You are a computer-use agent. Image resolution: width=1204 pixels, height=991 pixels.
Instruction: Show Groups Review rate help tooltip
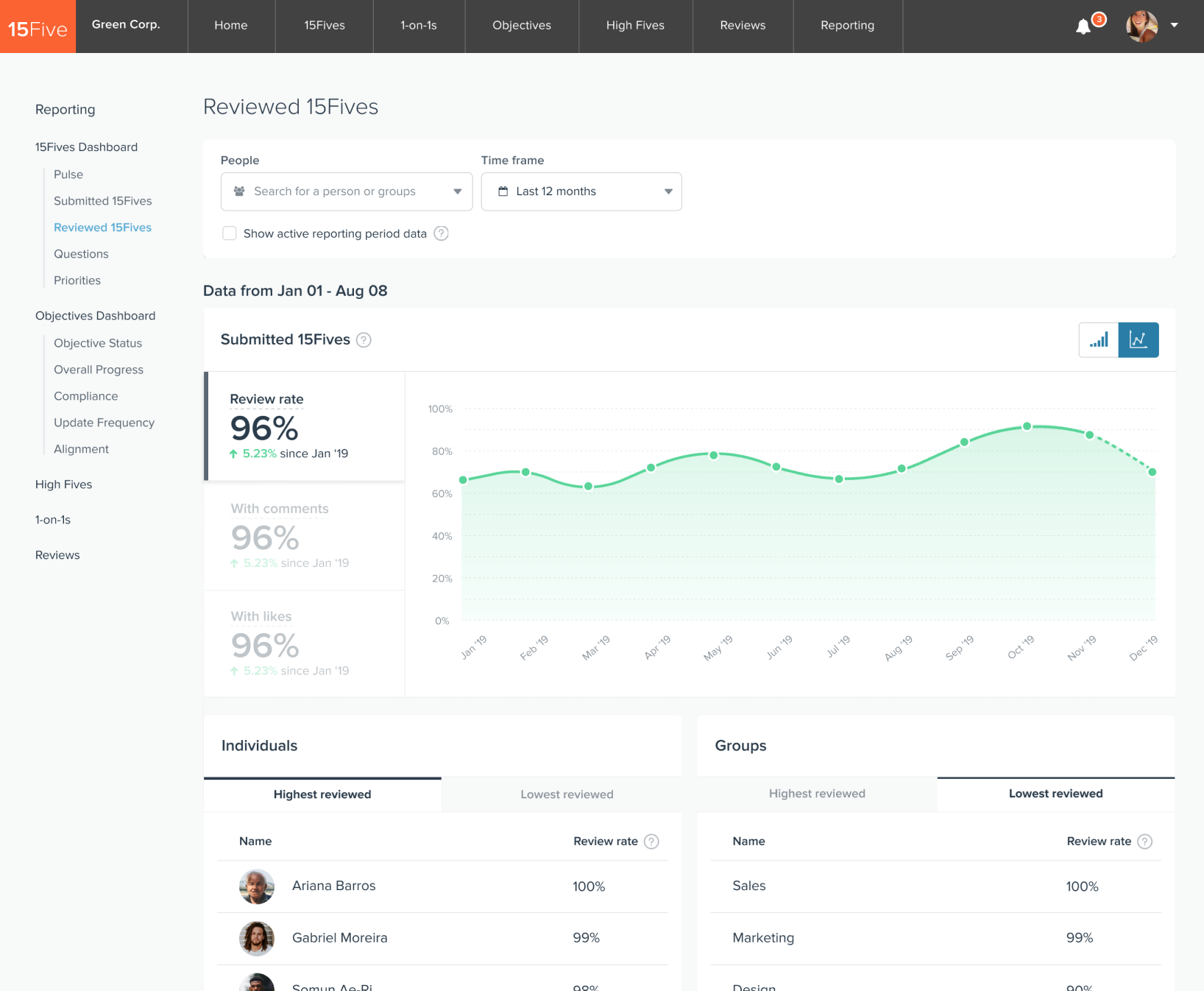coord(1144,842)
